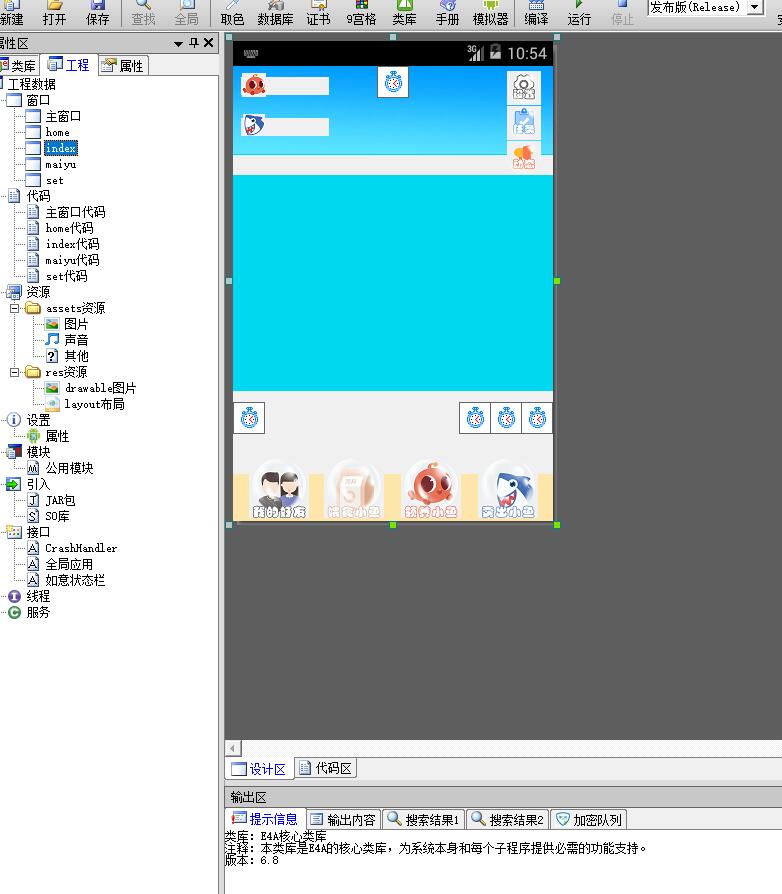This screenshot has width=782, height=894.
Task: Pin the left side panel
Action: tap(193, 43)
